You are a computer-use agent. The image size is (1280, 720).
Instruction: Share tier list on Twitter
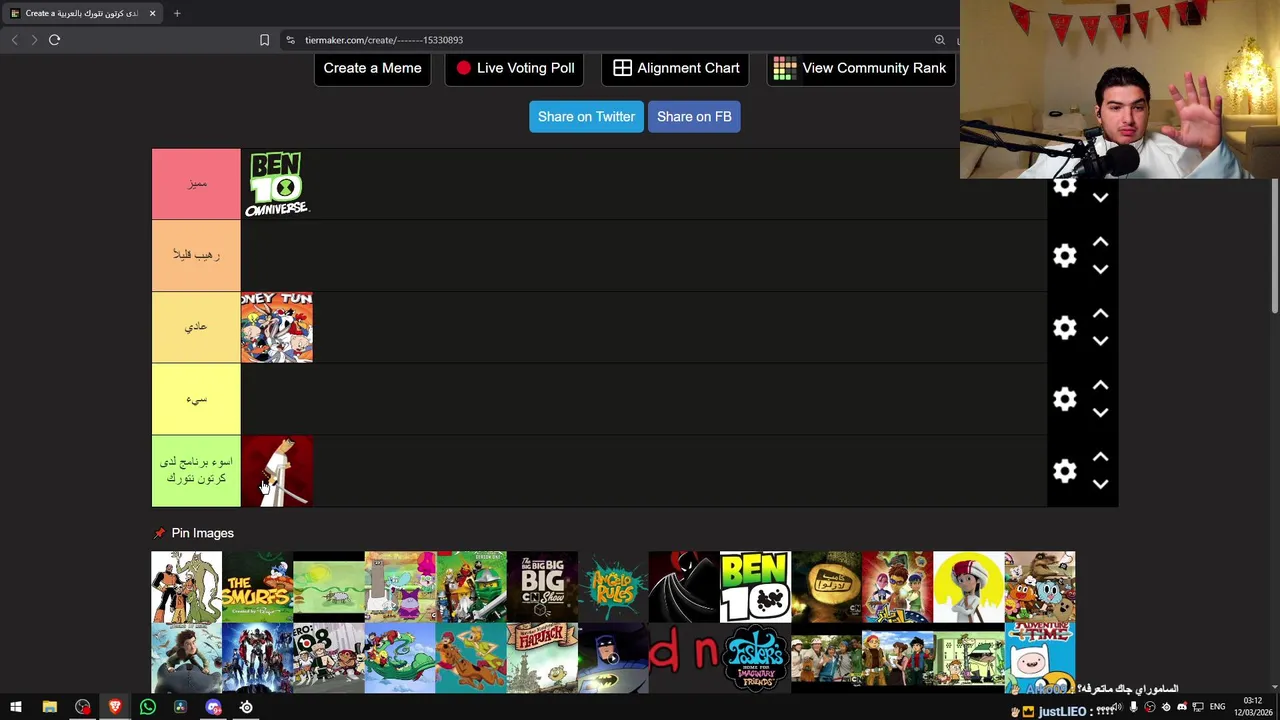[x=586, y=117]
